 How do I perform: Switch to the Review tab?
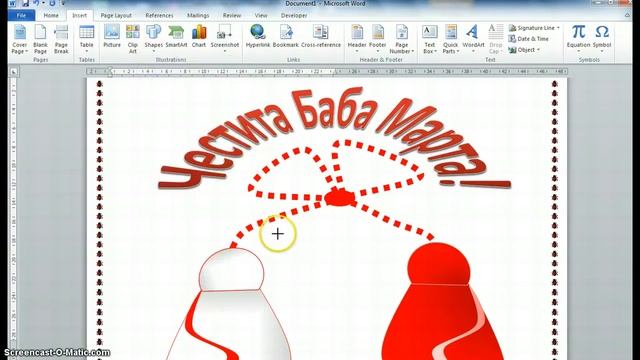tap(231, 16)
